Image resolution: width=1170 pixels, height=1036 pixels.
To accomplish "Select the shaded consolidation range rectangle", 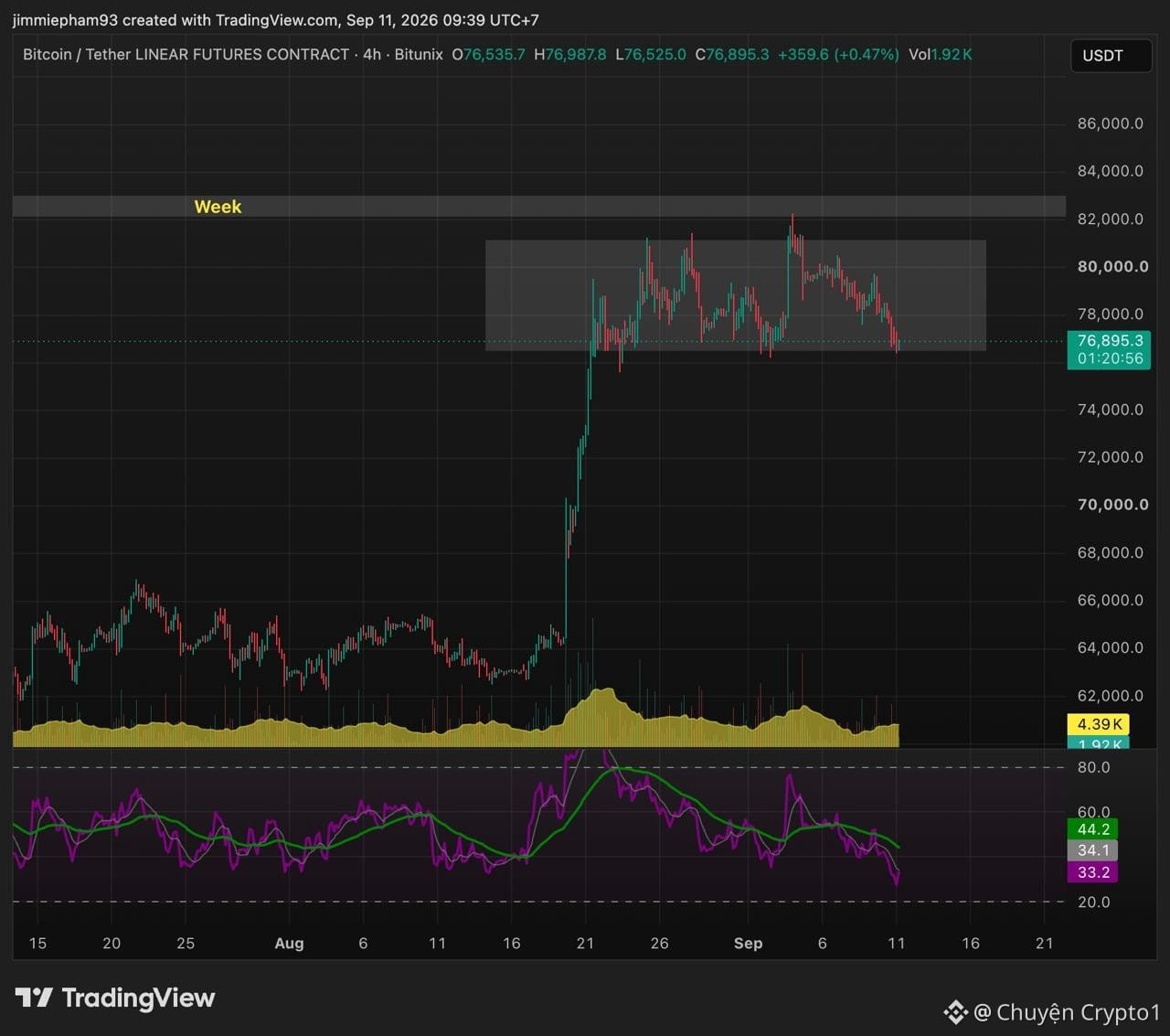I will [736, 295].
